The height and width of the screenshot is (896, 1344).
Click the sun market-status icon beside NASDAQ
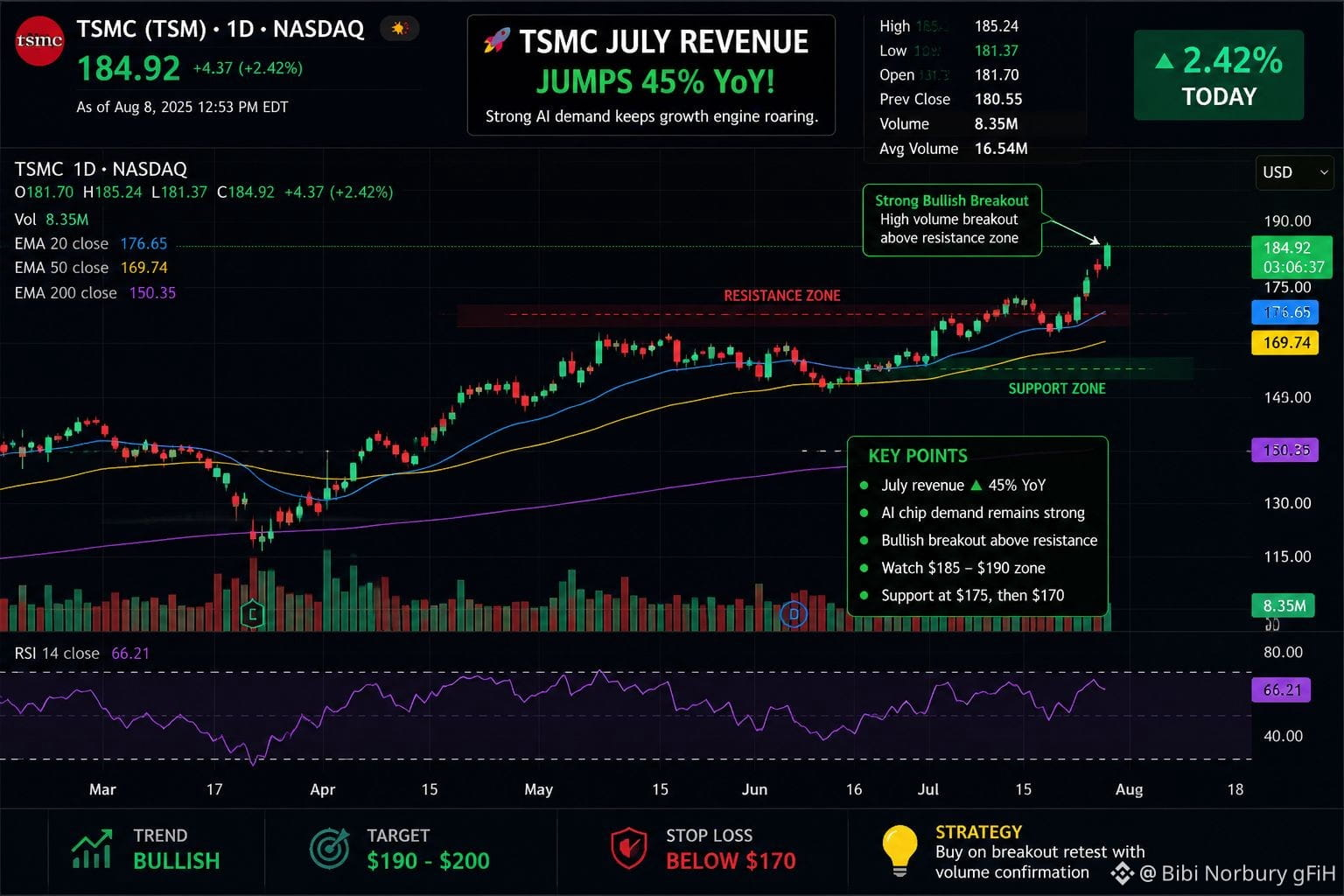(400, 29)
